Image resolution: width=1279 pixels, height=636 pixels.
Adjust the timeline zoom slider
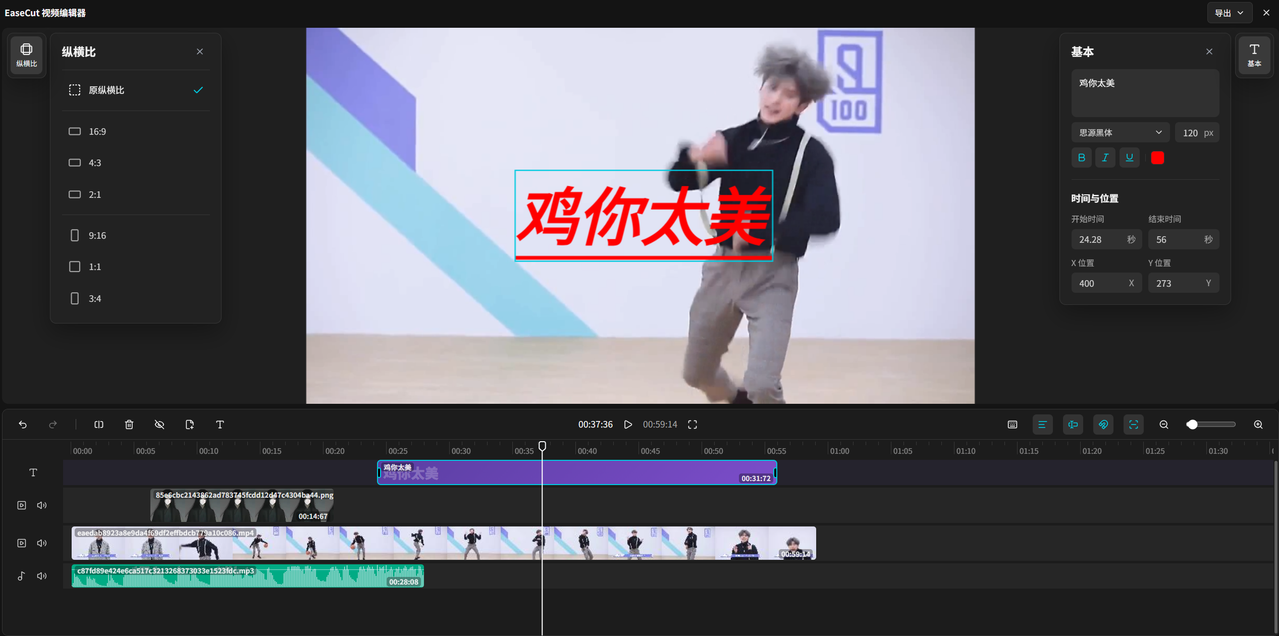click(1211, 425)
